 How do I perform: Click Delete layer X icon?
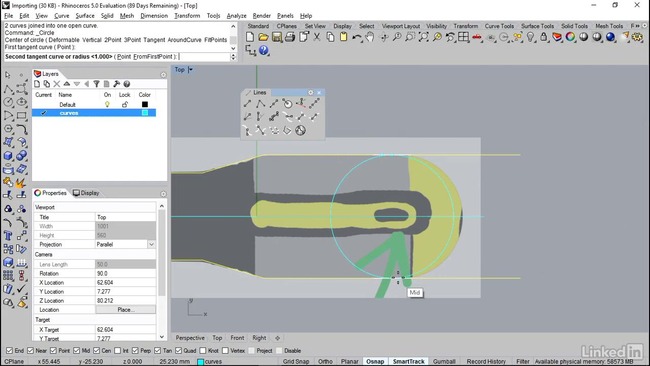pos(57,84)
